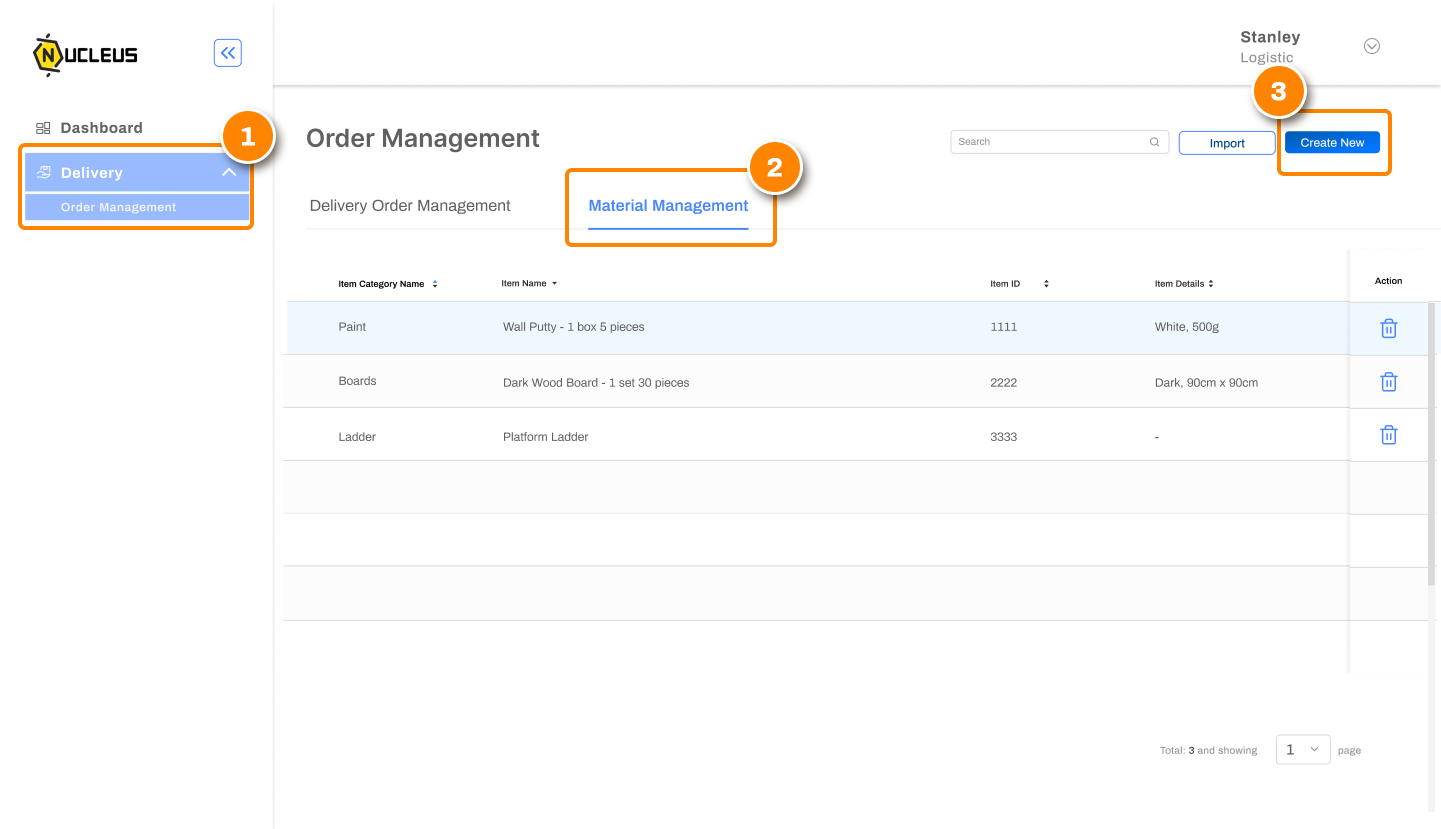Click item ID 1111
Image resolution: width=1441 pixels, height=829 pixels.
(x=1004, y=327)
